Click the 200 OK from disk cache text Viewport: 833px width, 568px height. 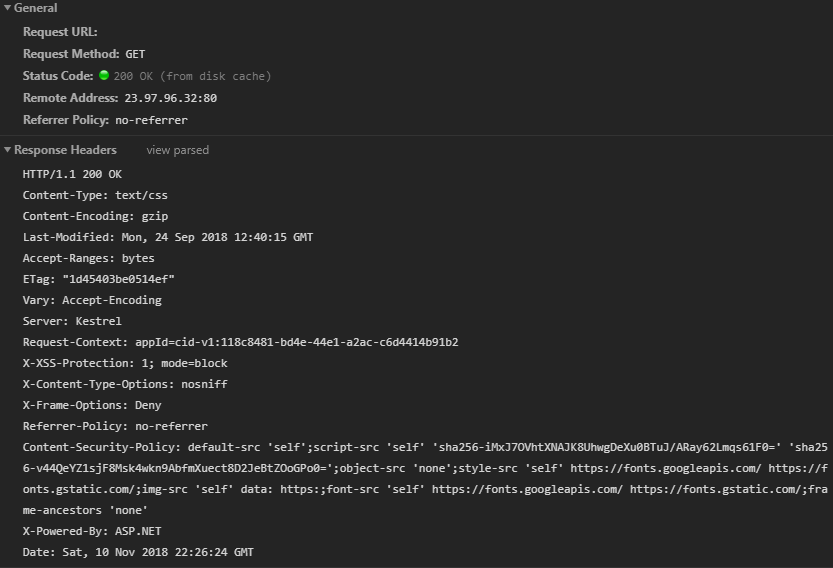[x=192, y=77]
